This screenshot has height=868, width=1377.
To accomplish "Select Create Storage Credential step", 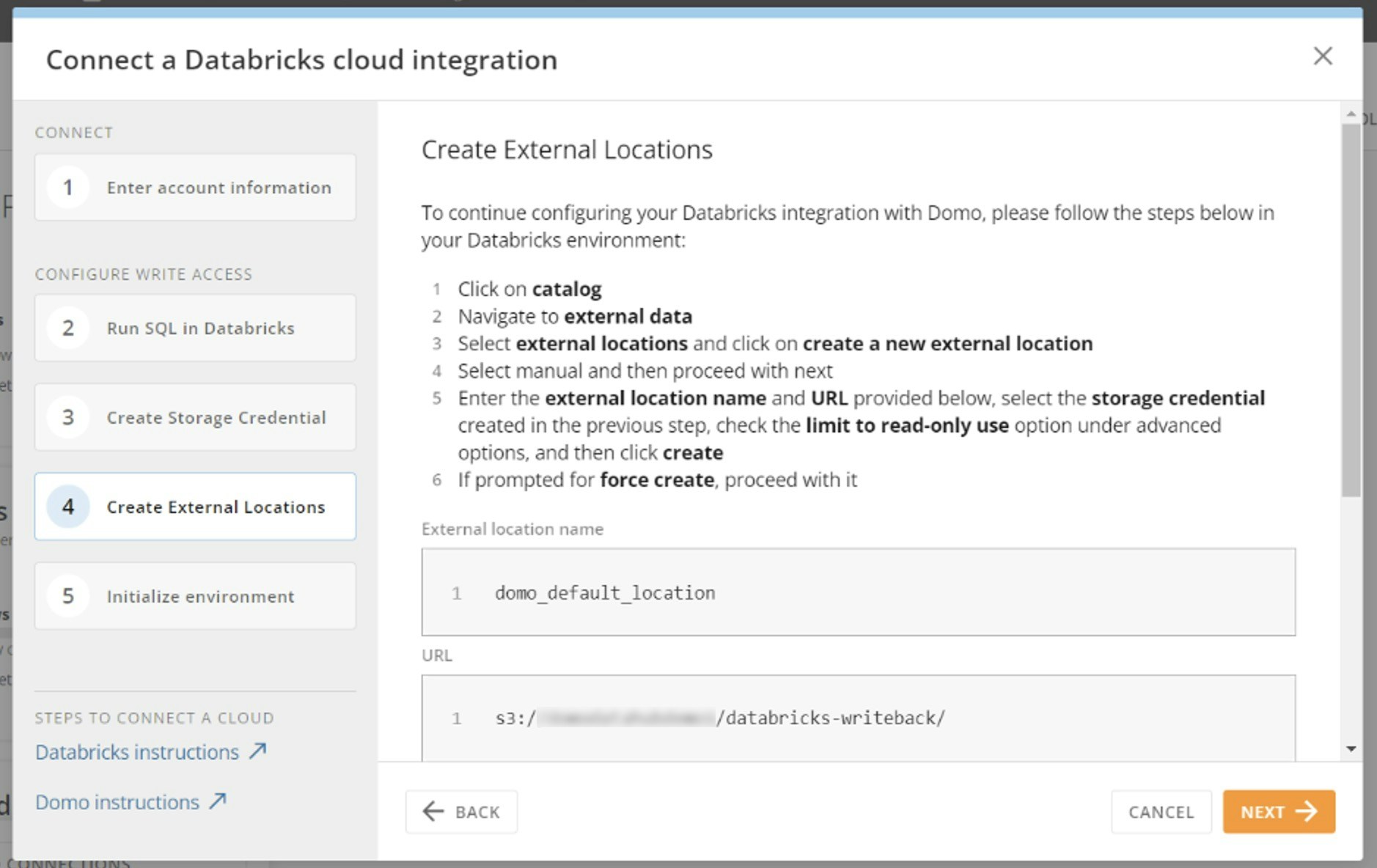I will coord(216,418).
